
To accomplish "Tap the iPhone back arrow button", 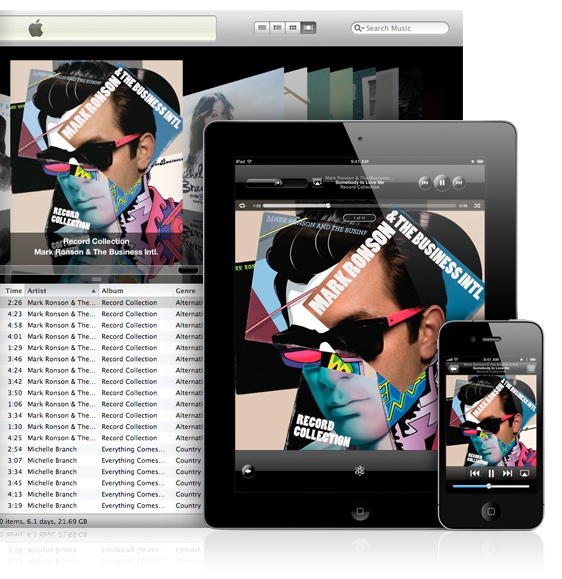I will click(x=453, y=368).
